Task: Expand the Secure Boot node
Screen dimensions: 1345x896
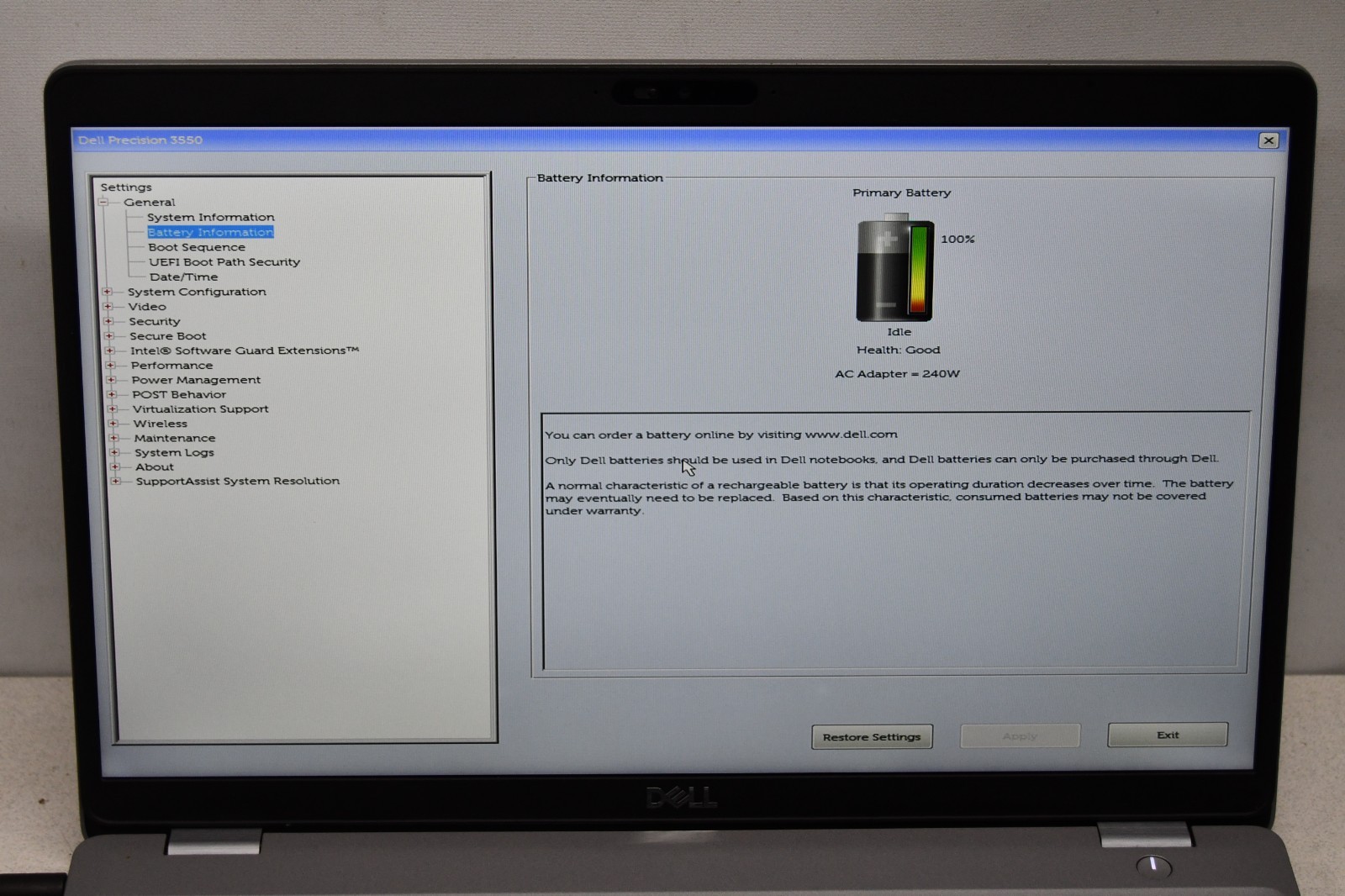Action: pyautogui.click(x=109, y=336)
